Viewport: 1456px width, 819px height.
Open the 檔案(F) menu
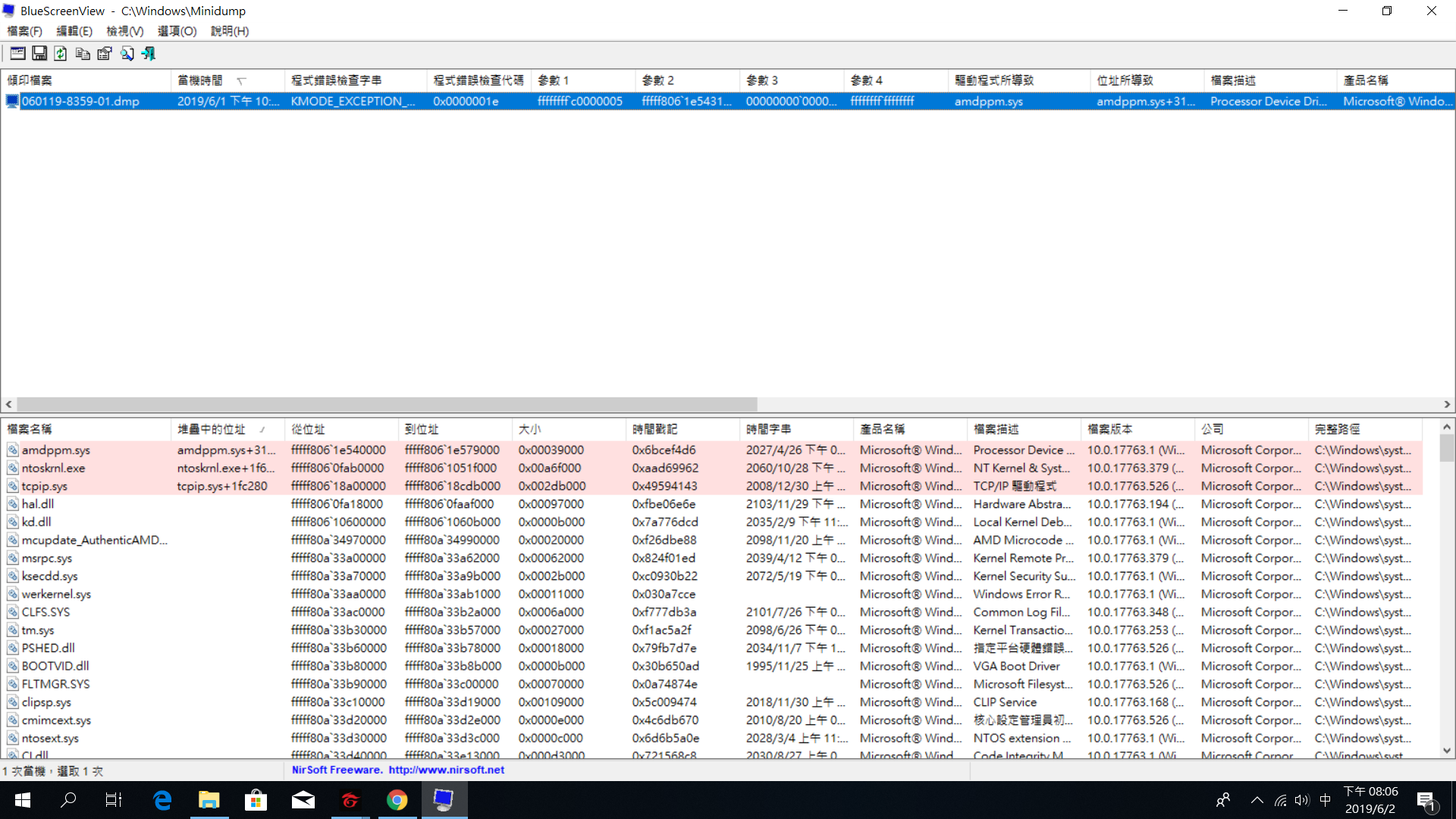click(x=25, y=31)
